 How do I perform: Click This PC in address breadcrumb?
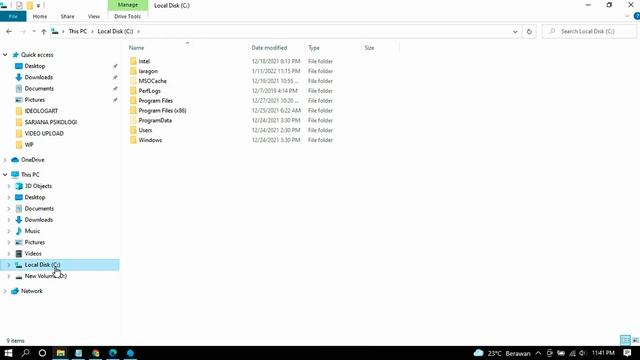[x=78, y=31]
